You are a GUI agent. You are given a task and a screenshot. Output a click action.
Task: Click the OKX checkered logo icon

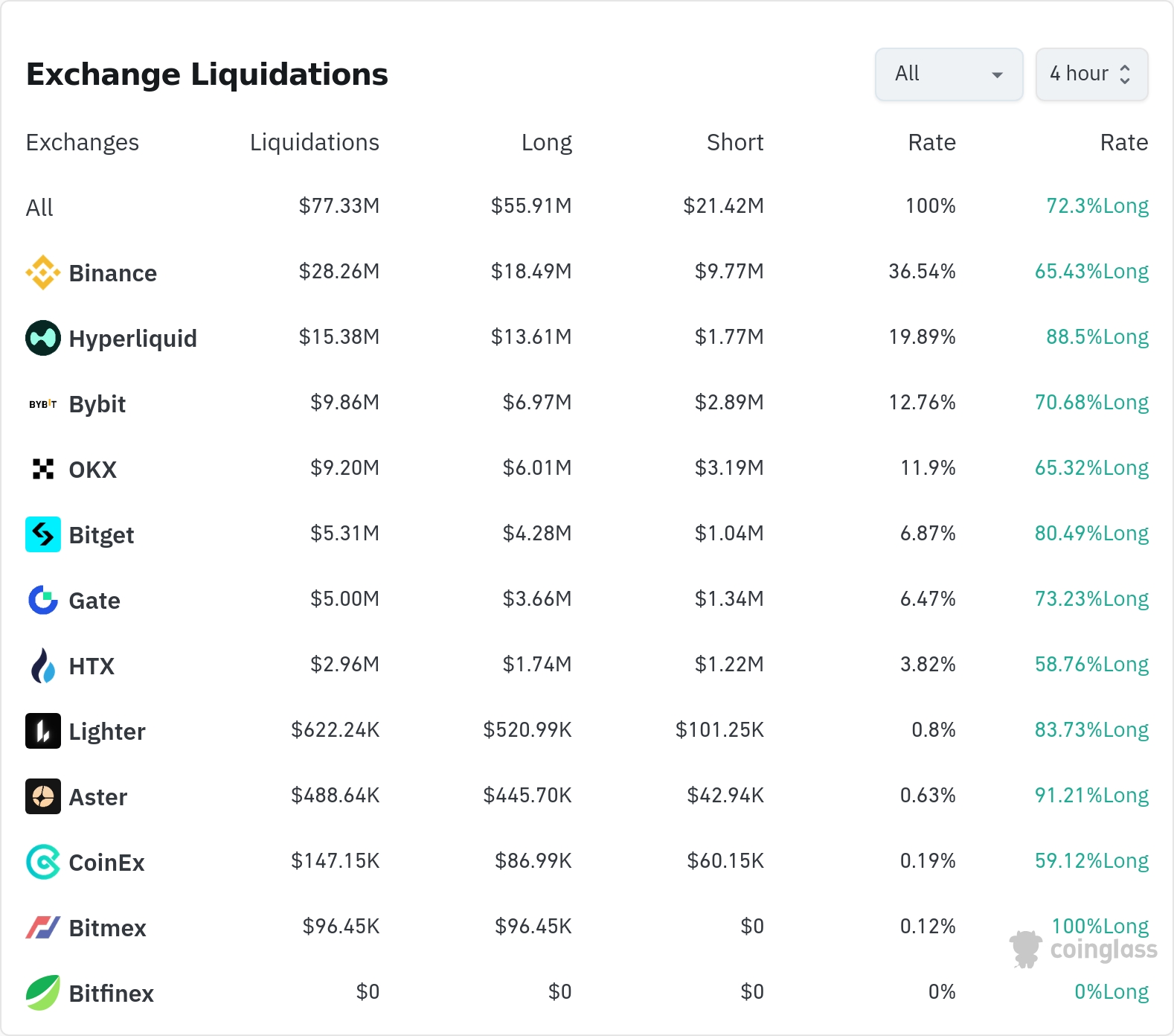click(43, 469)
